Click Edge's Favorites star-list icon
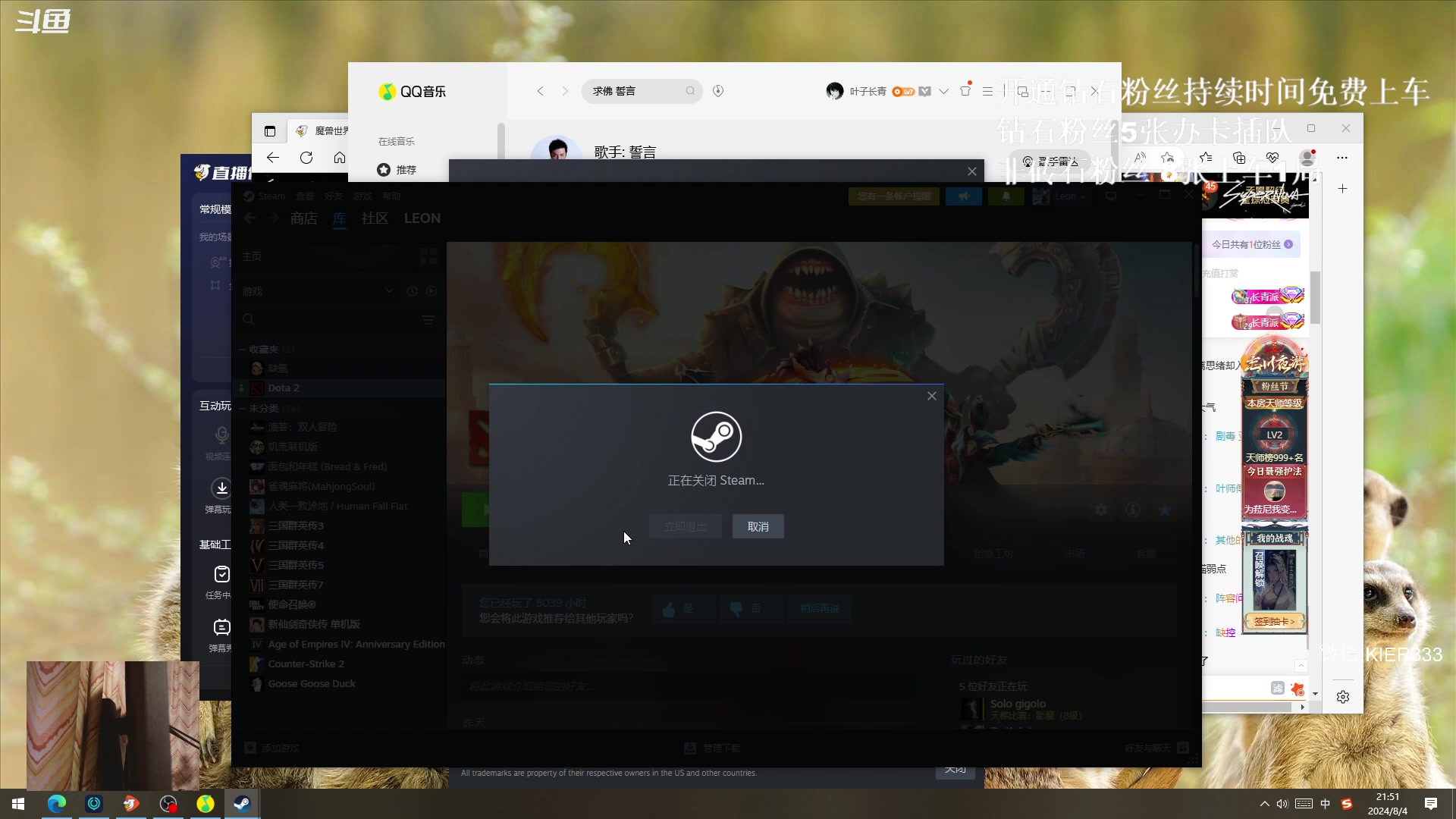 (1206, 158)
